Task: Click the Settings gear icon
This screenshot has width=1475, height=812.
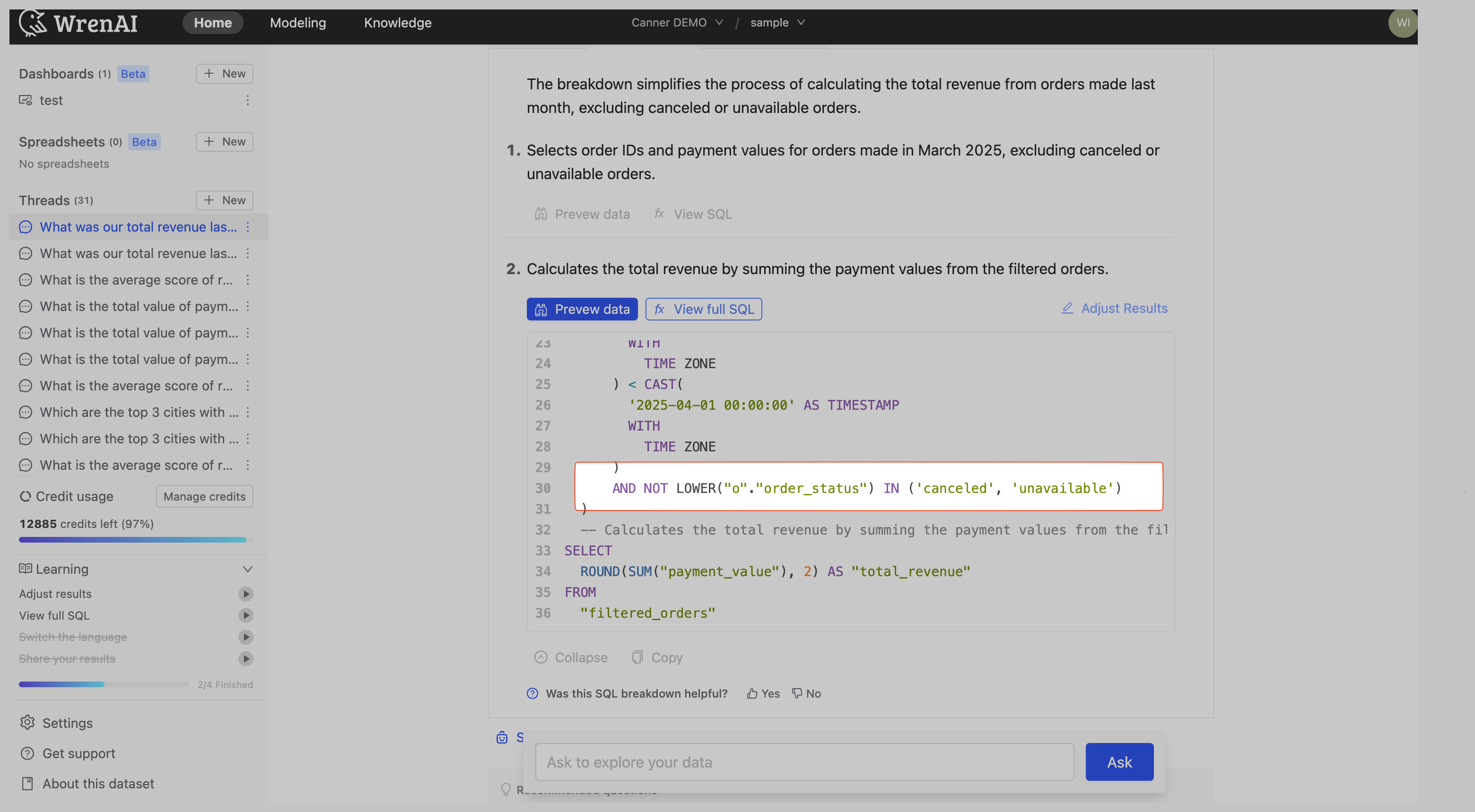Action: coord(27,722)
